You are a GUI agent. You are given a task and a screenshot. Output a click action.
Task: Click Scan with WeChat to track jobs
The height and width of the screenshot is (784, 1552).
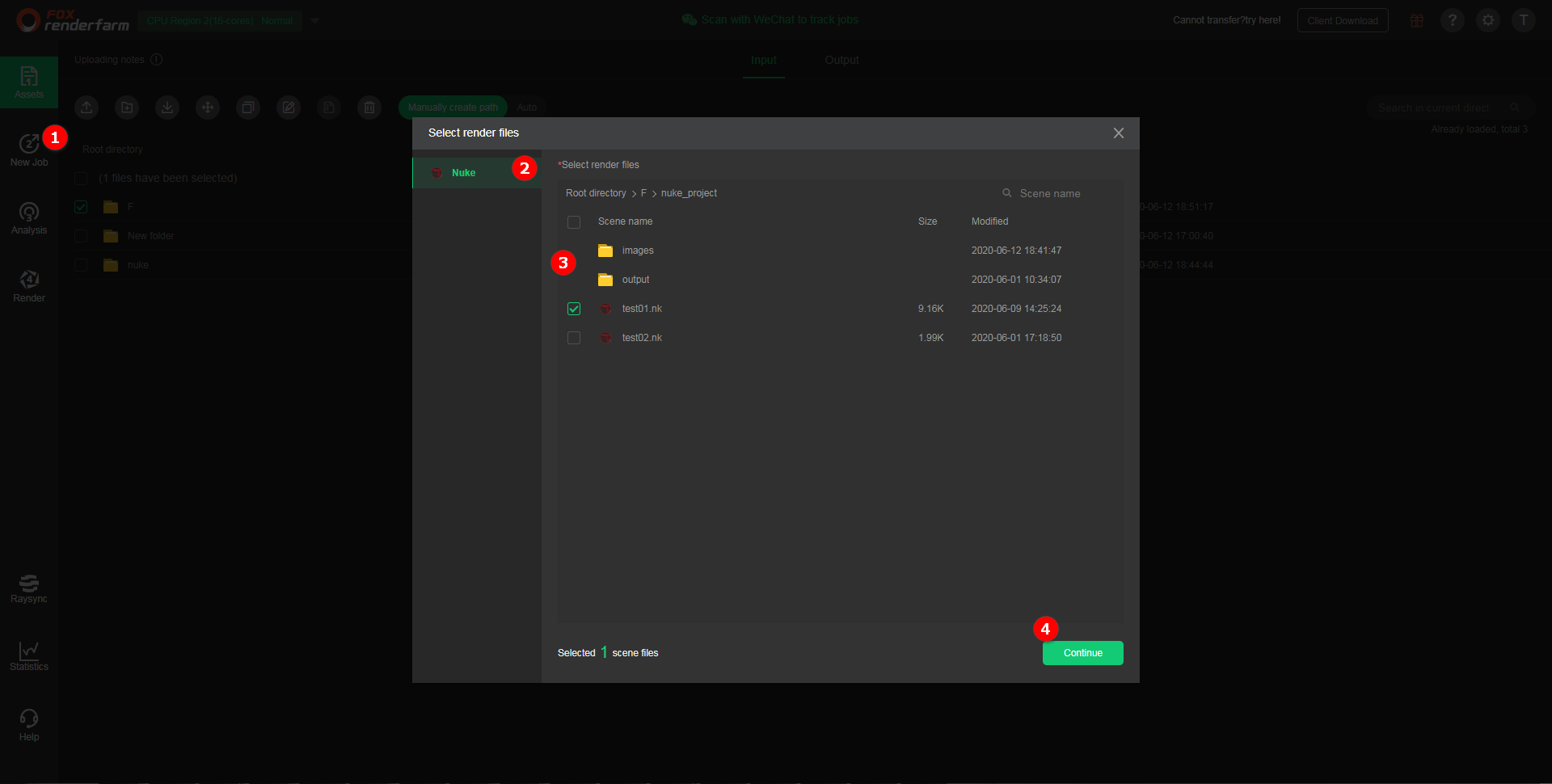click(780, 19)
